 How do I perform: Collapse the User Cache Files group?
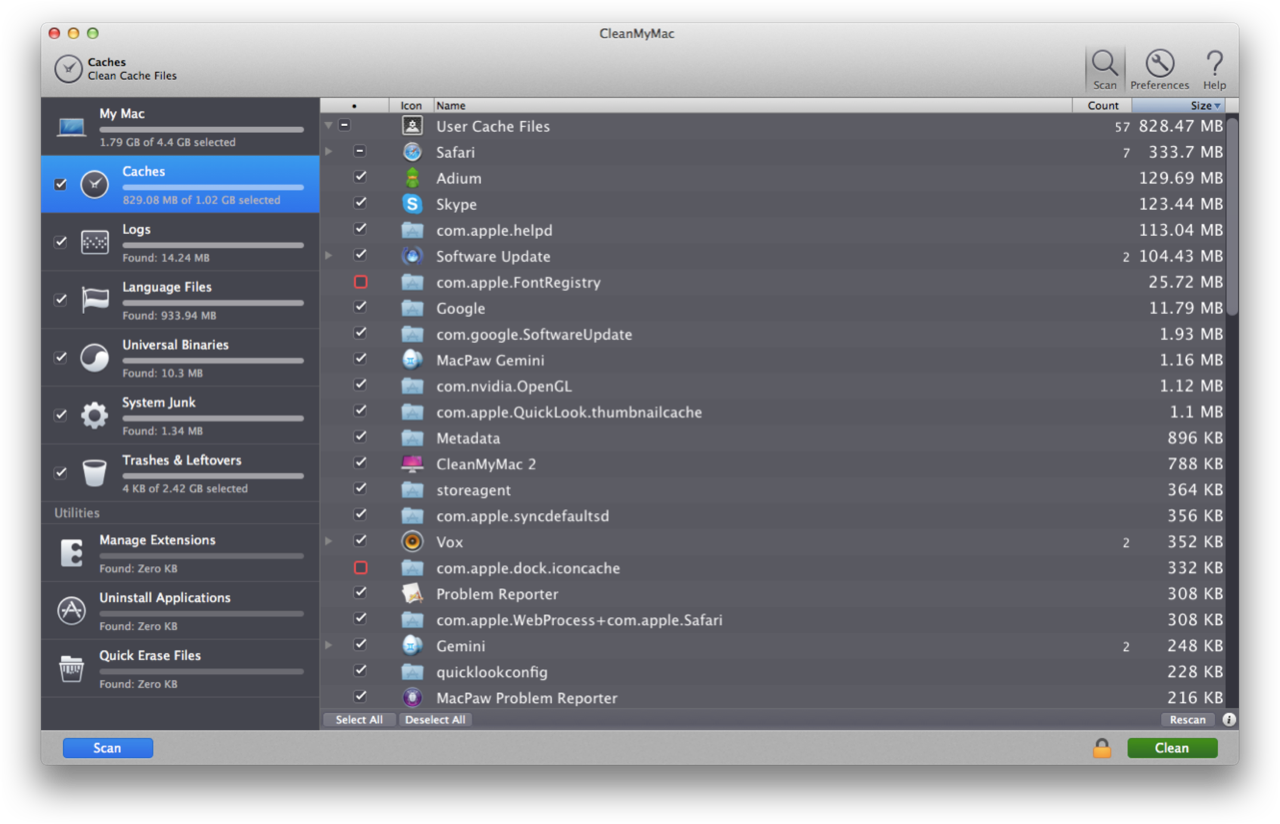328,126
